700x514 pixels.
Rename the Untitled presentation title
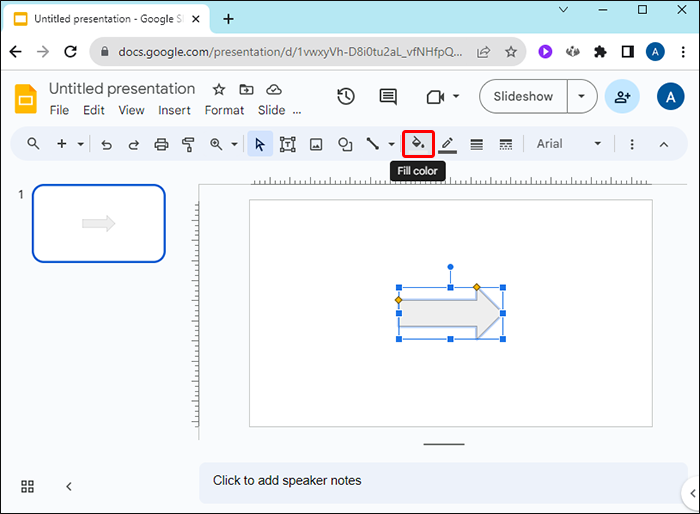122,89
